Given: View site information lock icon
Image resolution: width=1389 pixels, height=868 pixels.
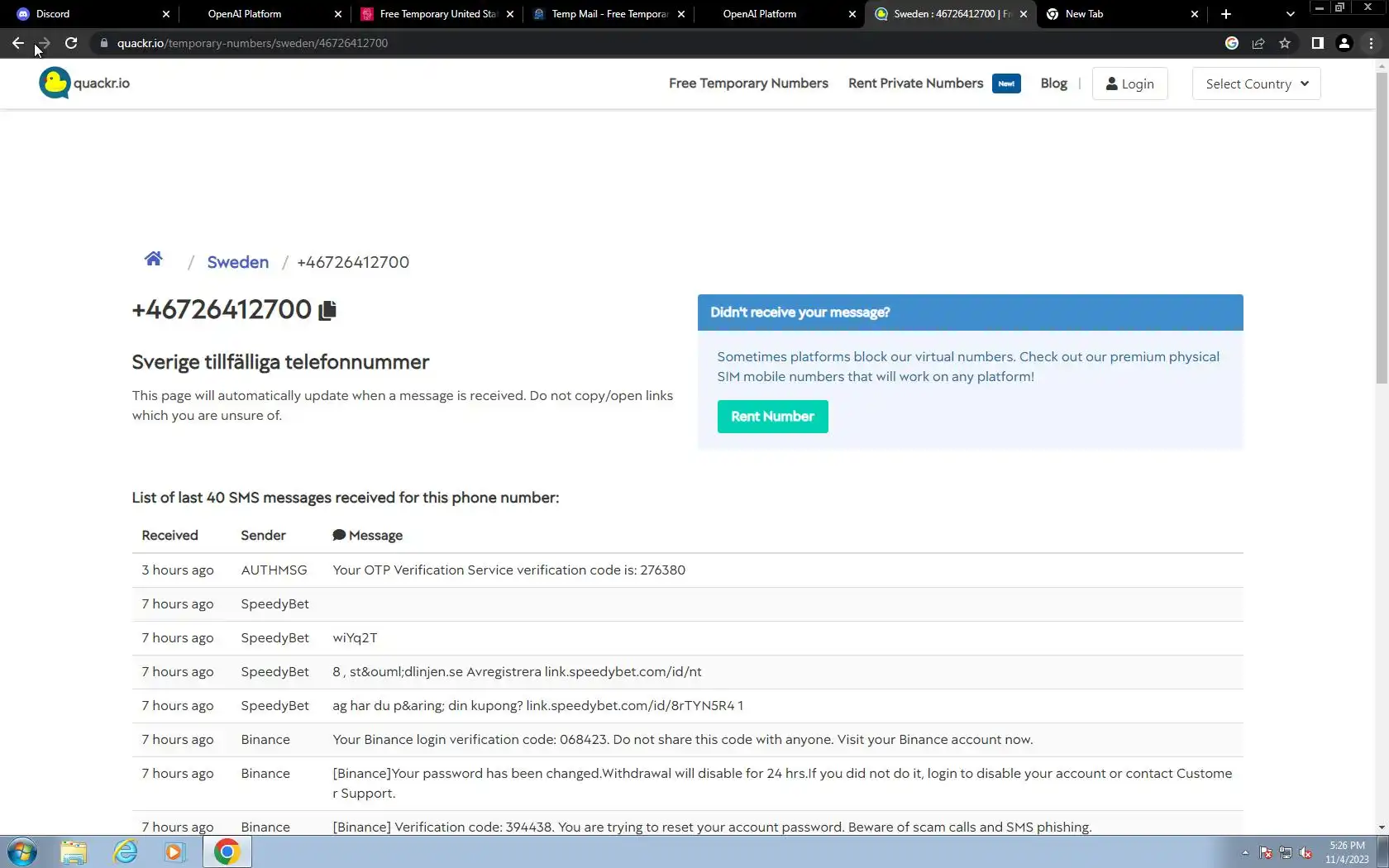Looking at the screenshot, I should pos(104,43).
